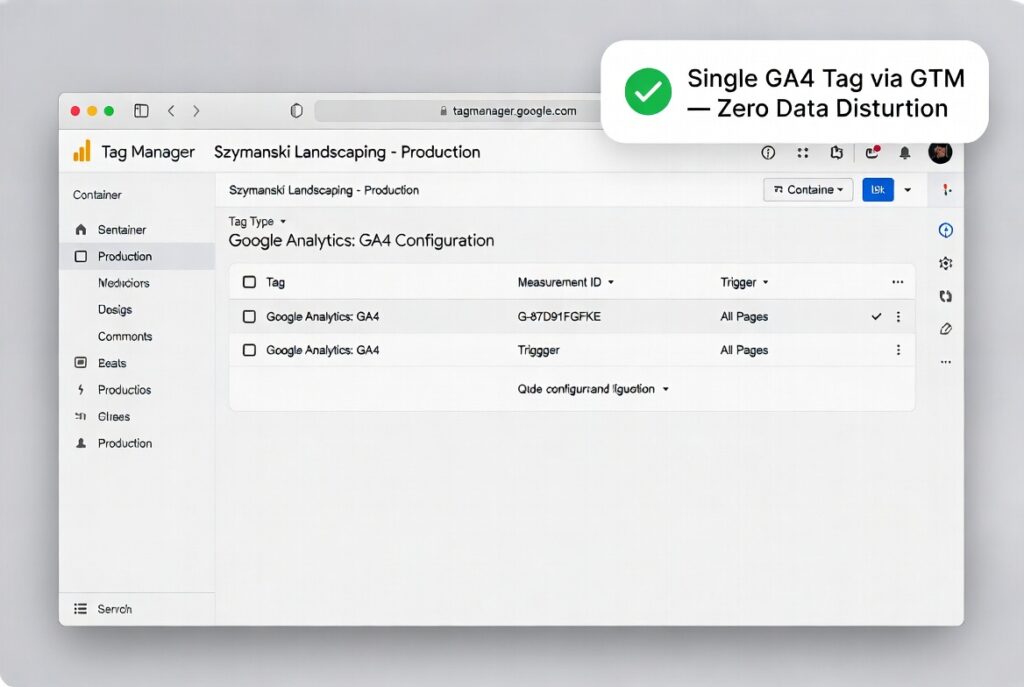
Task: Open the Productios sidebar item with bolt icon
Action: pyautogui.click(x=137, y=390)
